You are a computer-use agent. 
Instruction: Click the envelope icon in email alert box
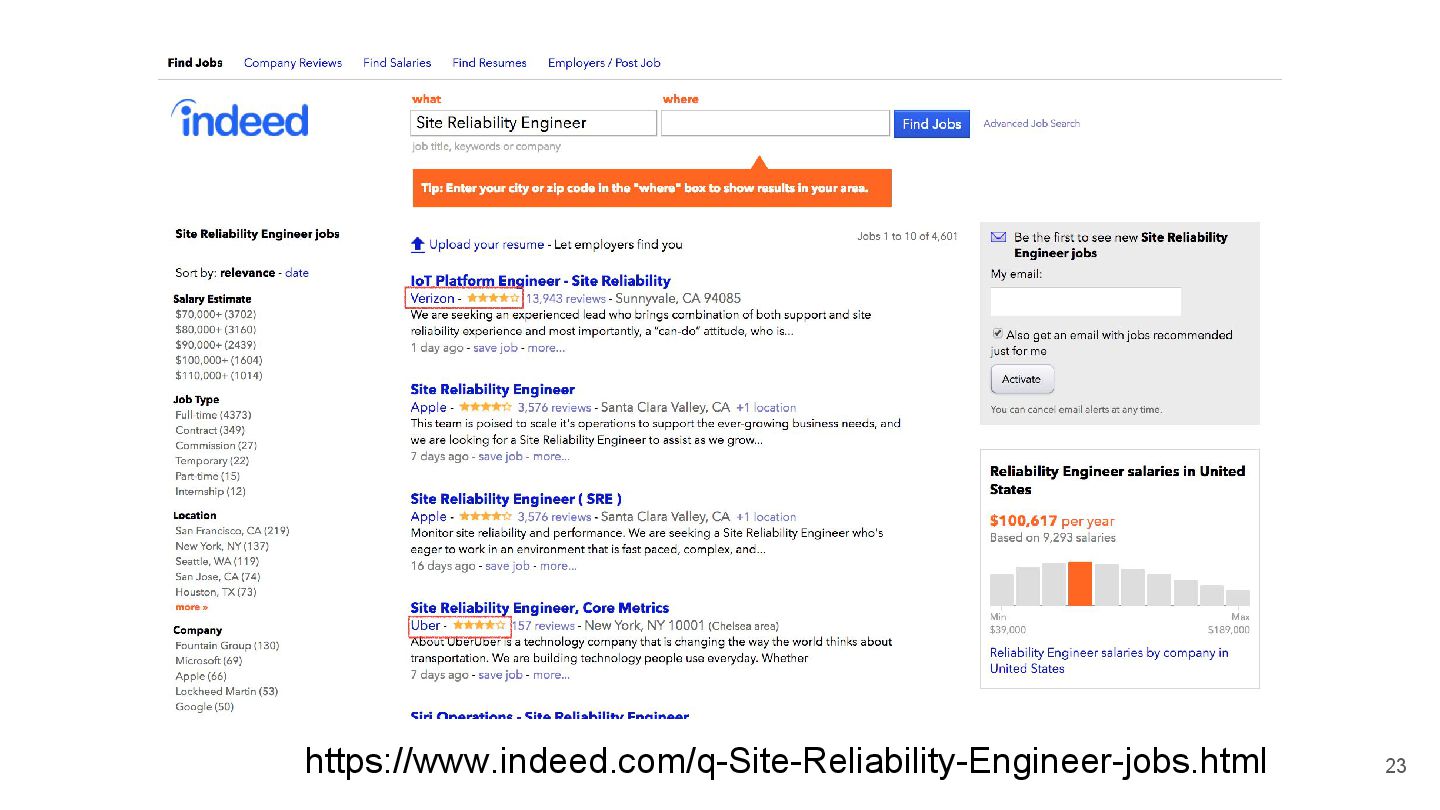pos(998,237)
